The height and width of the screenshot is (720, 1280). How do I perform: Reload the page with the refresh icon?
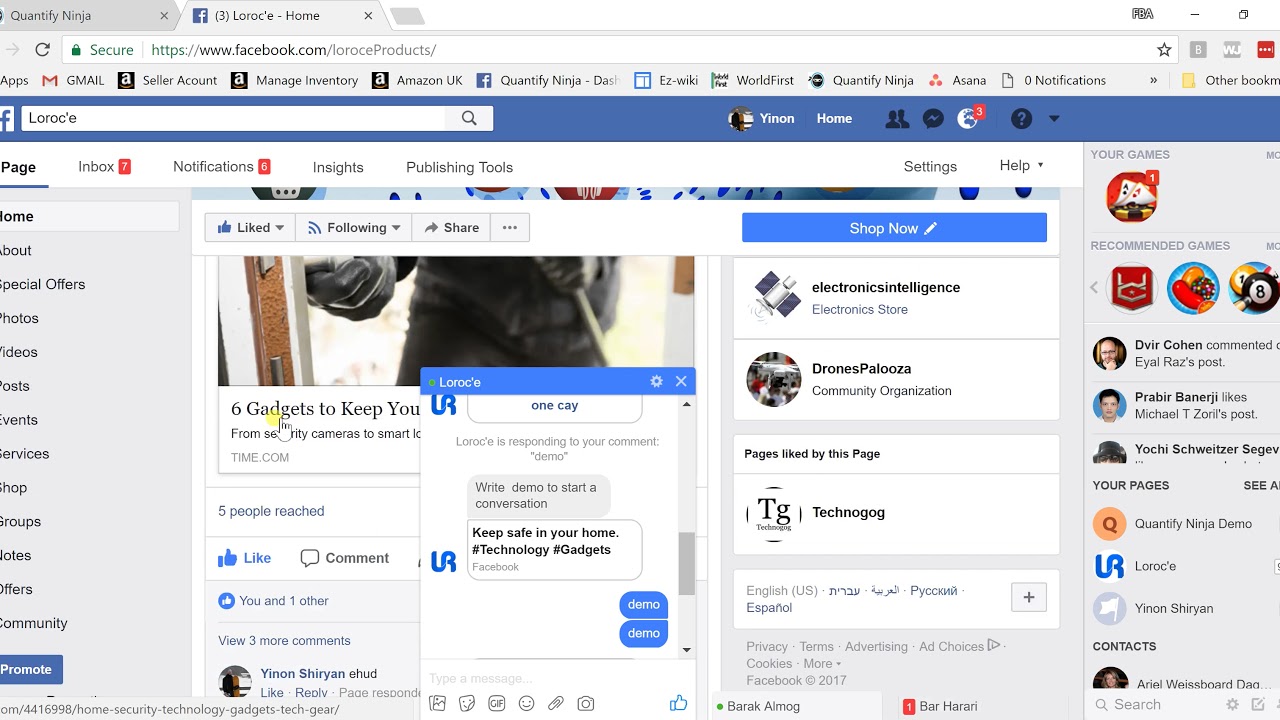[42, 50]
